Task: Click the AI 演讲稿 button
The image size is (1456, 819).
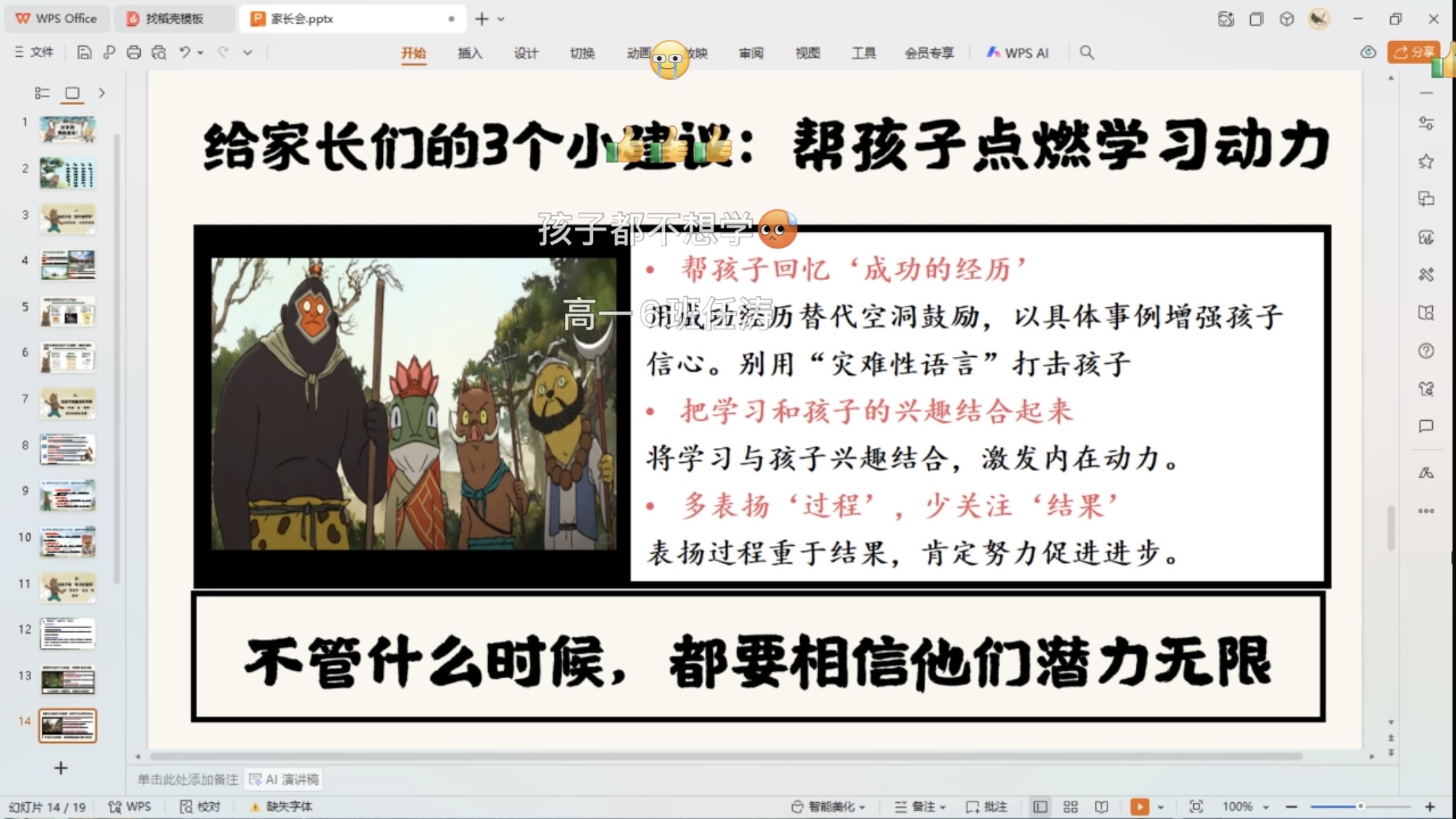Action: pyautogui.click(x=284, y=779)
